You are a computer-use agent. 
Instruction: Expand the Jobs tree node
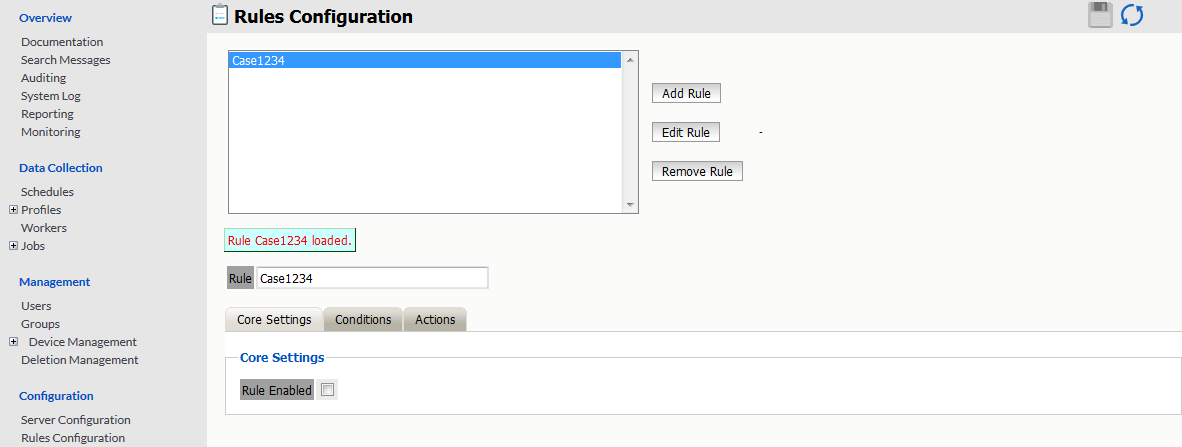pyautogui.click(x=13, y=246)
